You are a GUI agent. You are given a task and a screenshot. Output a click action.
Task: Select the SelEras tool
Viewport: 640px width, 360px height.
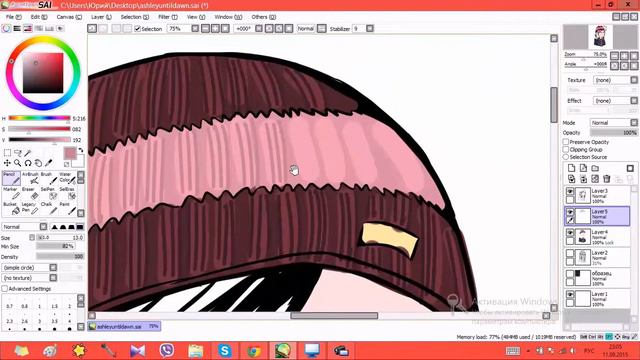(x=67, y=193)
